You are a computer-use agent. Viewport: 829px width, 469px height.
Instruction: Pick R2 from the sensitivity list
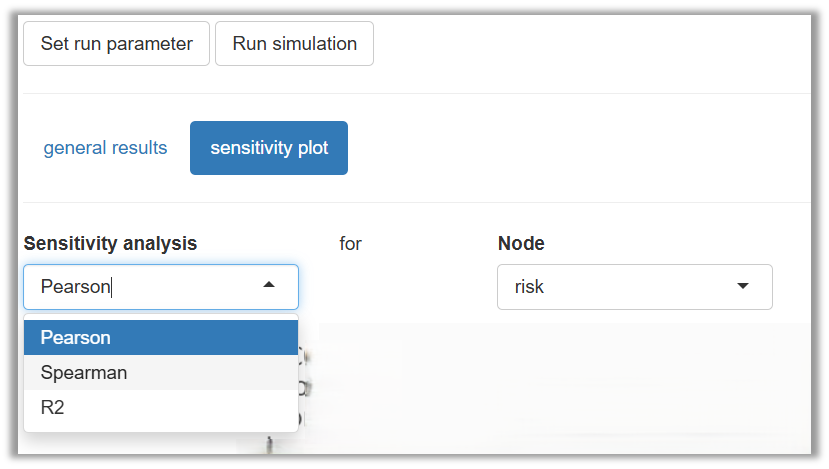coord(160,408)
